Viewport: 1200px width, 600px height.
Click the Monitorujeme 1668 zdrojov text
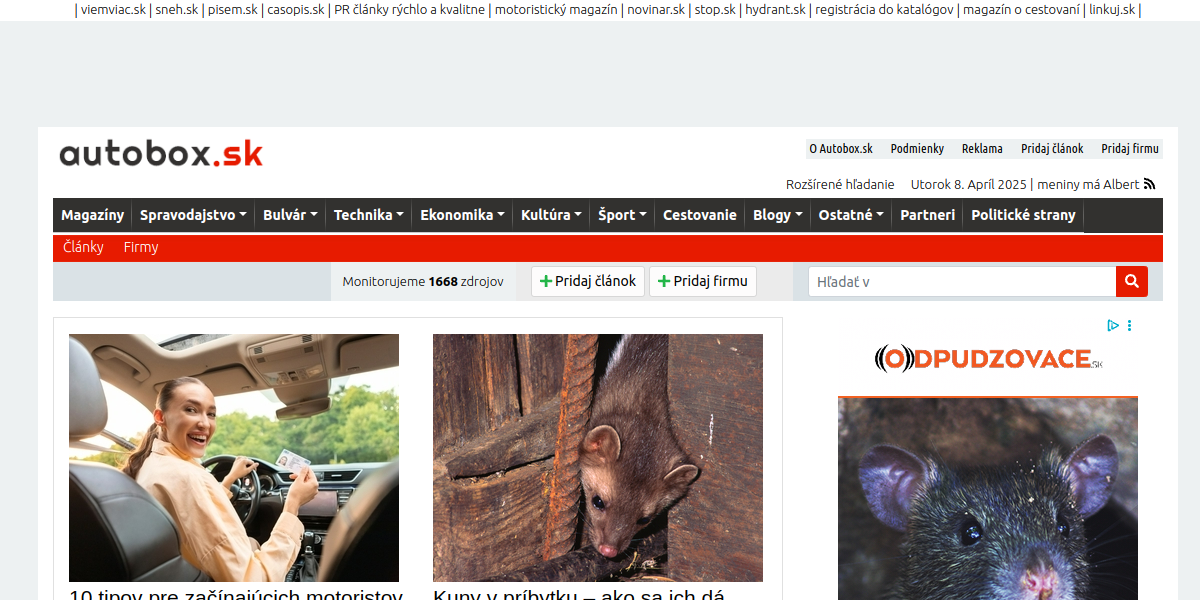click(423, 282)
